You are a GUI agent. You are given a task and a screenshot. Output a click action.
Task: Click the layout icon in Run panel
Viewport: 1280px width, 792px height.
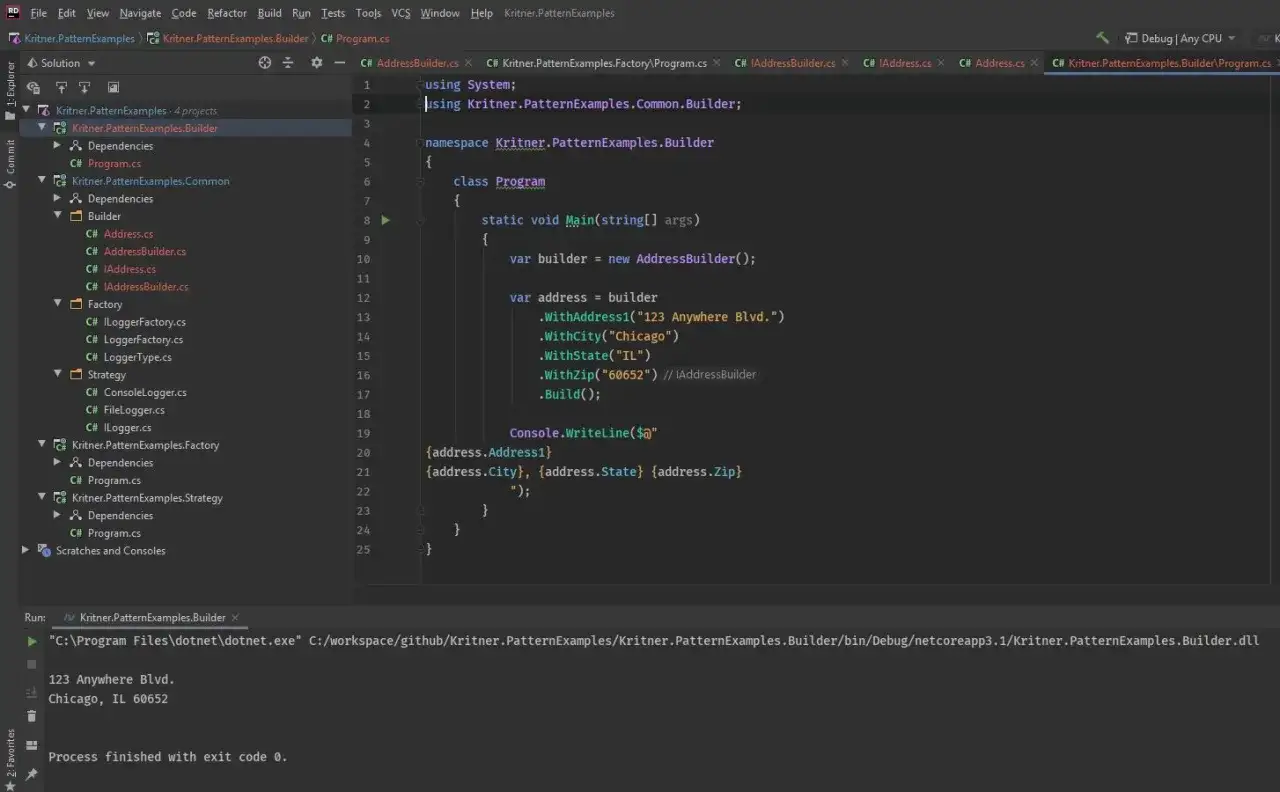coord(32,745)
